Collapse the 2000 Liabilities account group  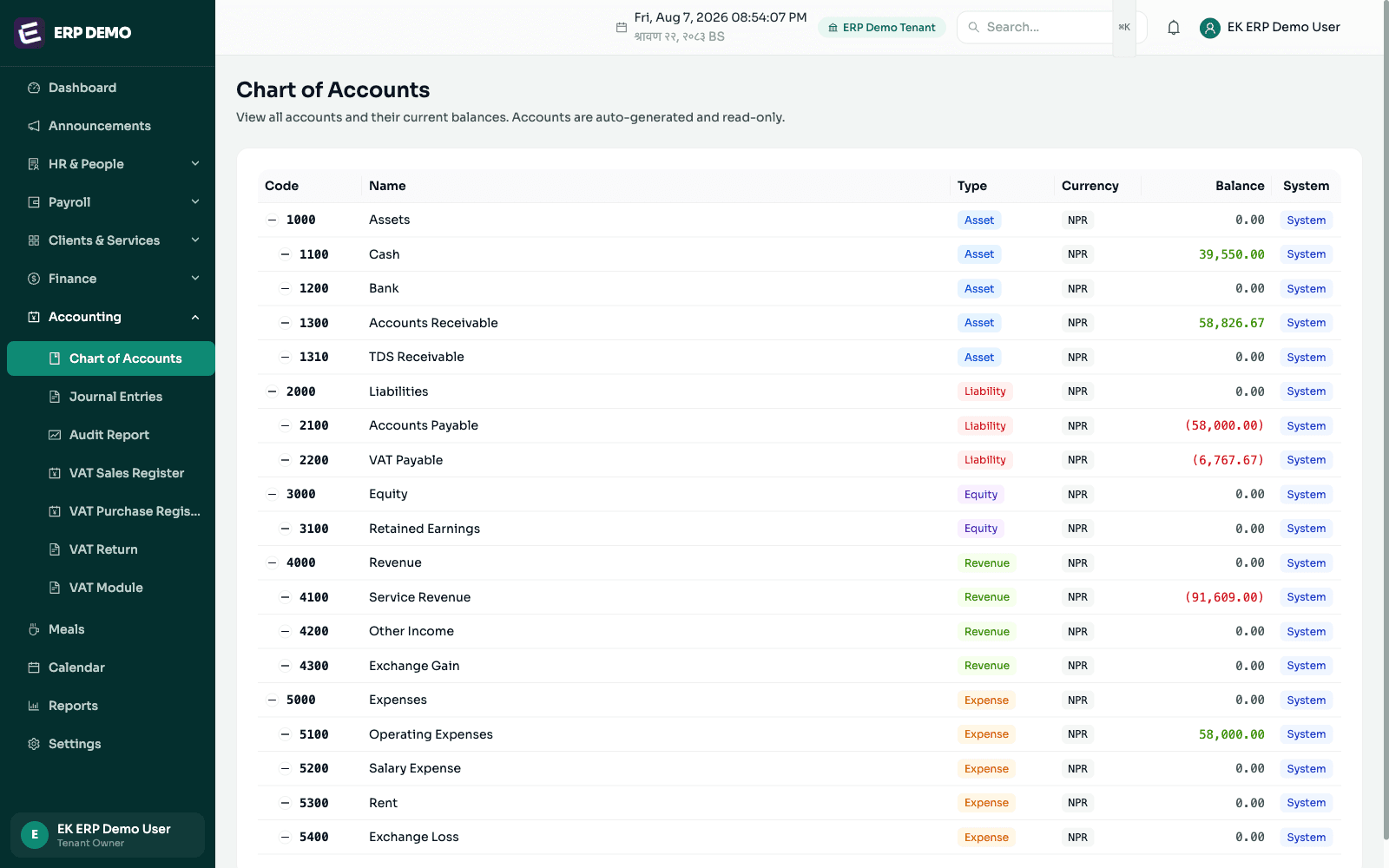(272, 391)
